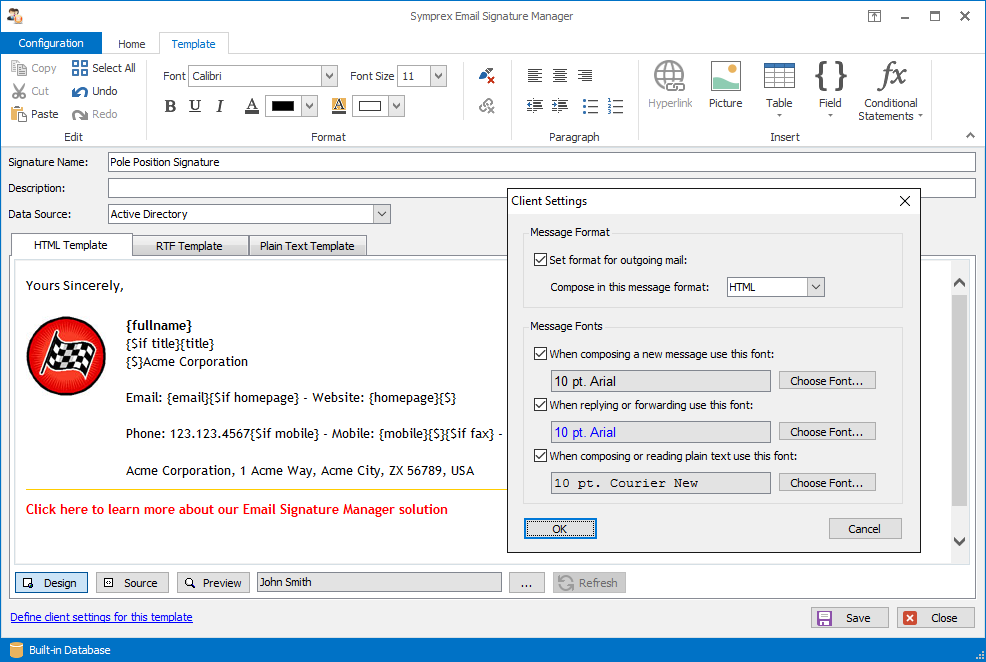Click the Cut scissors icon
The image size is (986, 662).
tap(19, 91)
